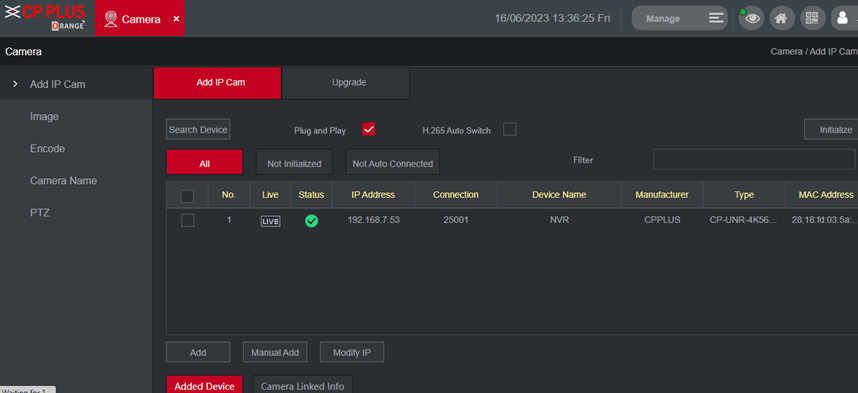Show All devices filter
Viewport: 858px width, 393px height.
point(204,163)
